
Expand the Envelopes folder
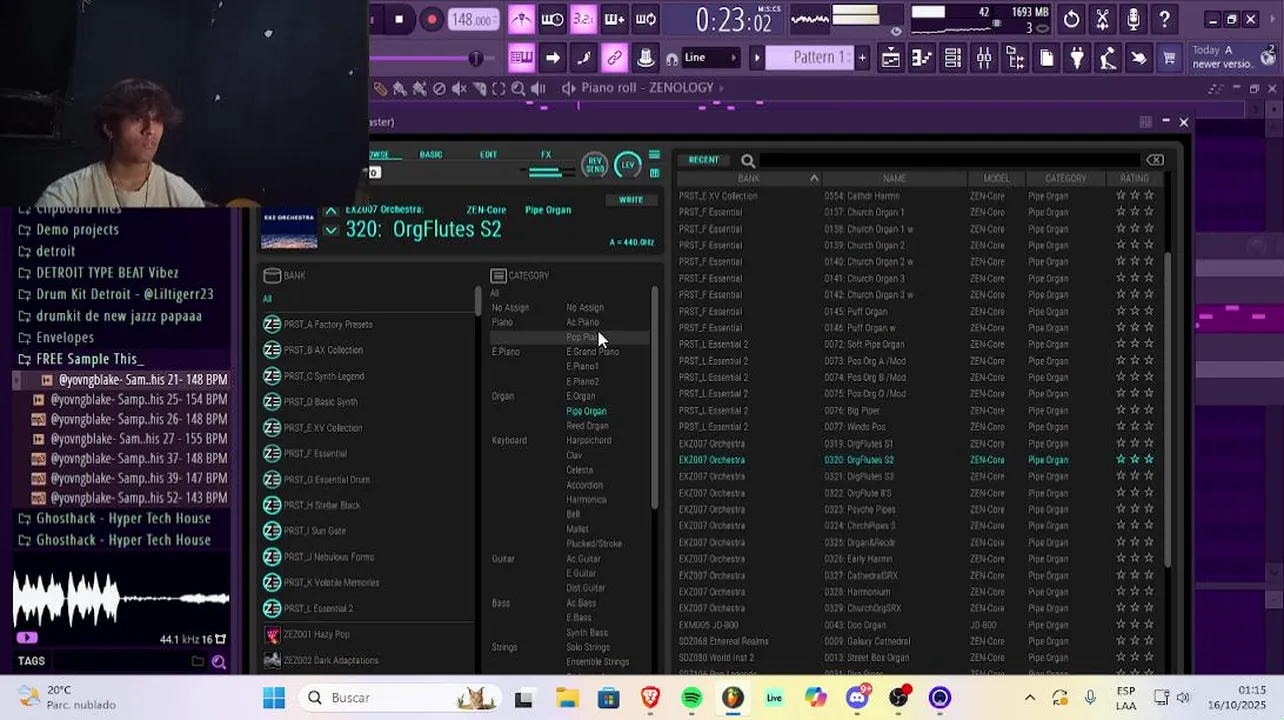(x=65, y=338)
